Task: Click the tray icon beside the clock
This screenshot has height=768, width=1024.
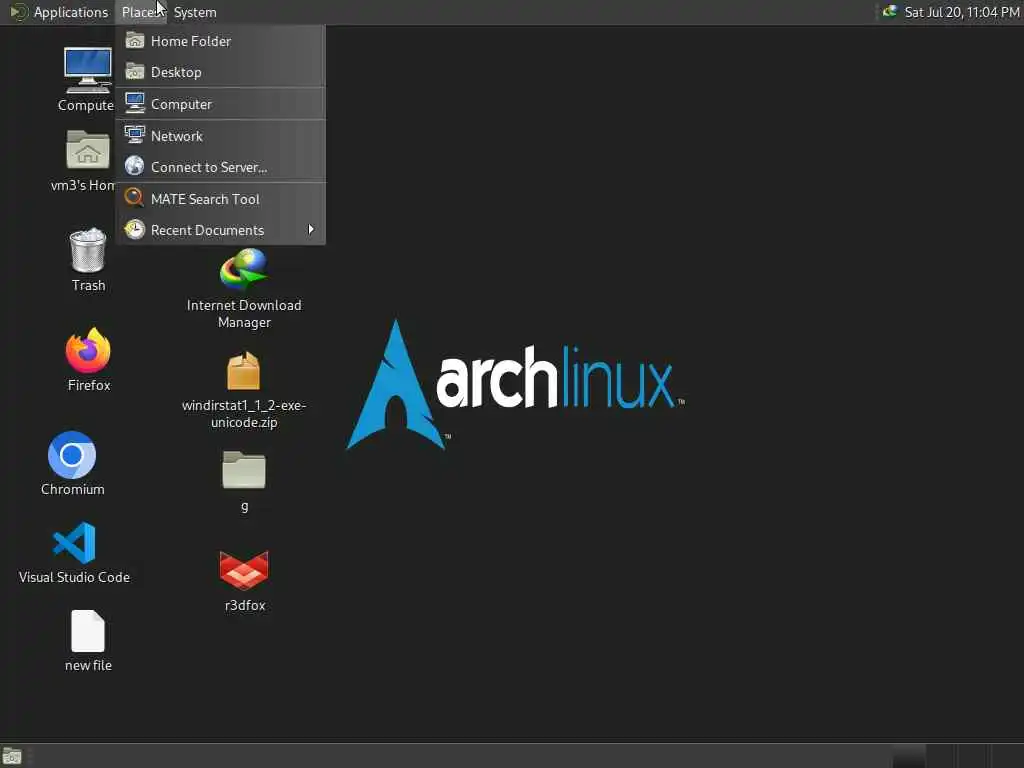Action: [889, 12]
